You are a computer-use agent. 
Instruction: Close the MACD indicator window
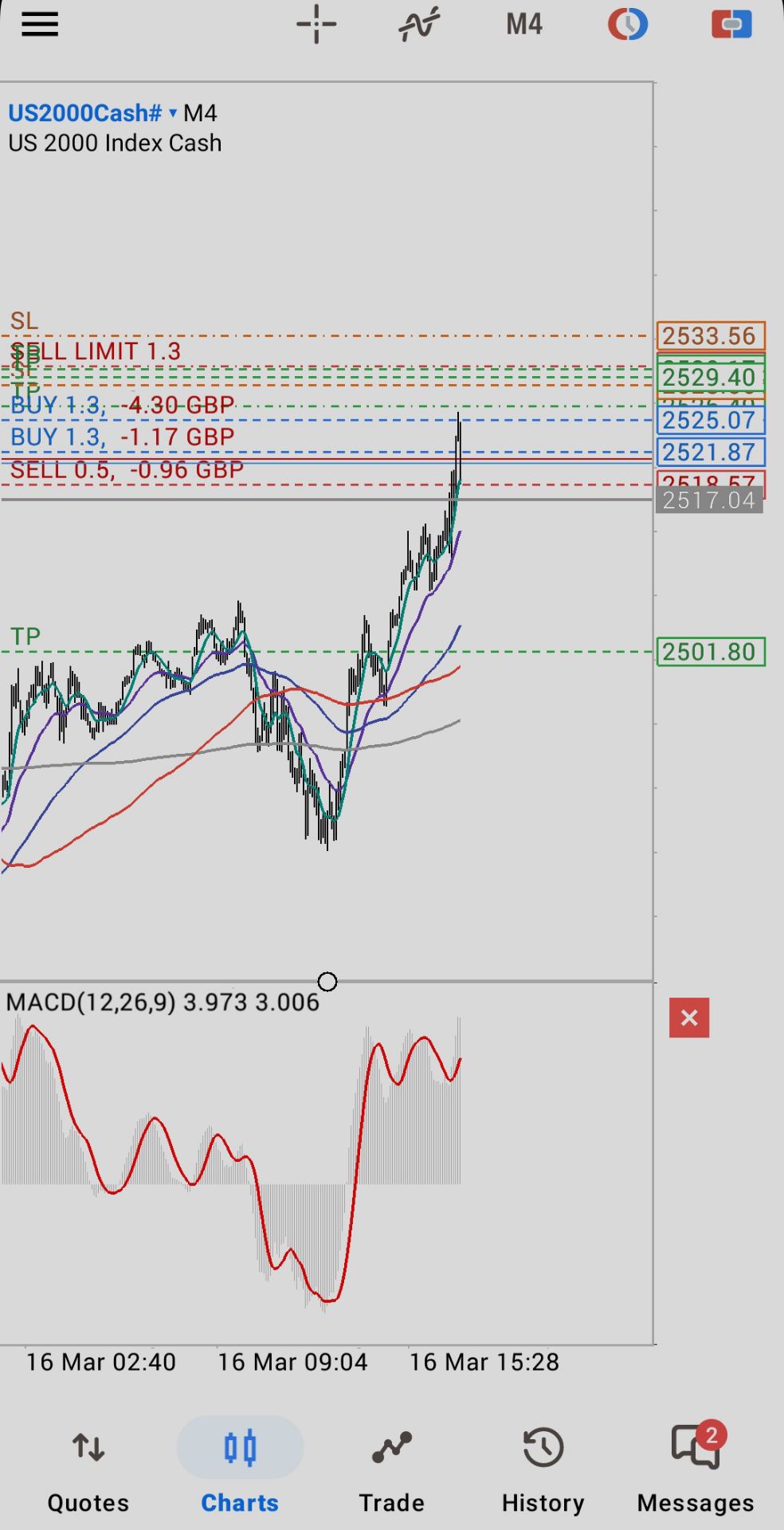689,1018
